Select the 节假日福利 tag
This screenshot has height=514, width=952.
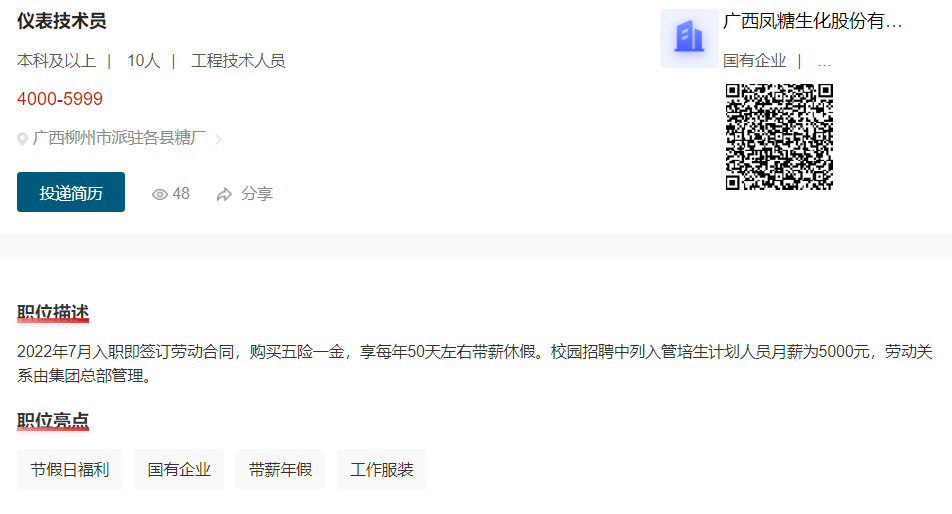(70, 469)
